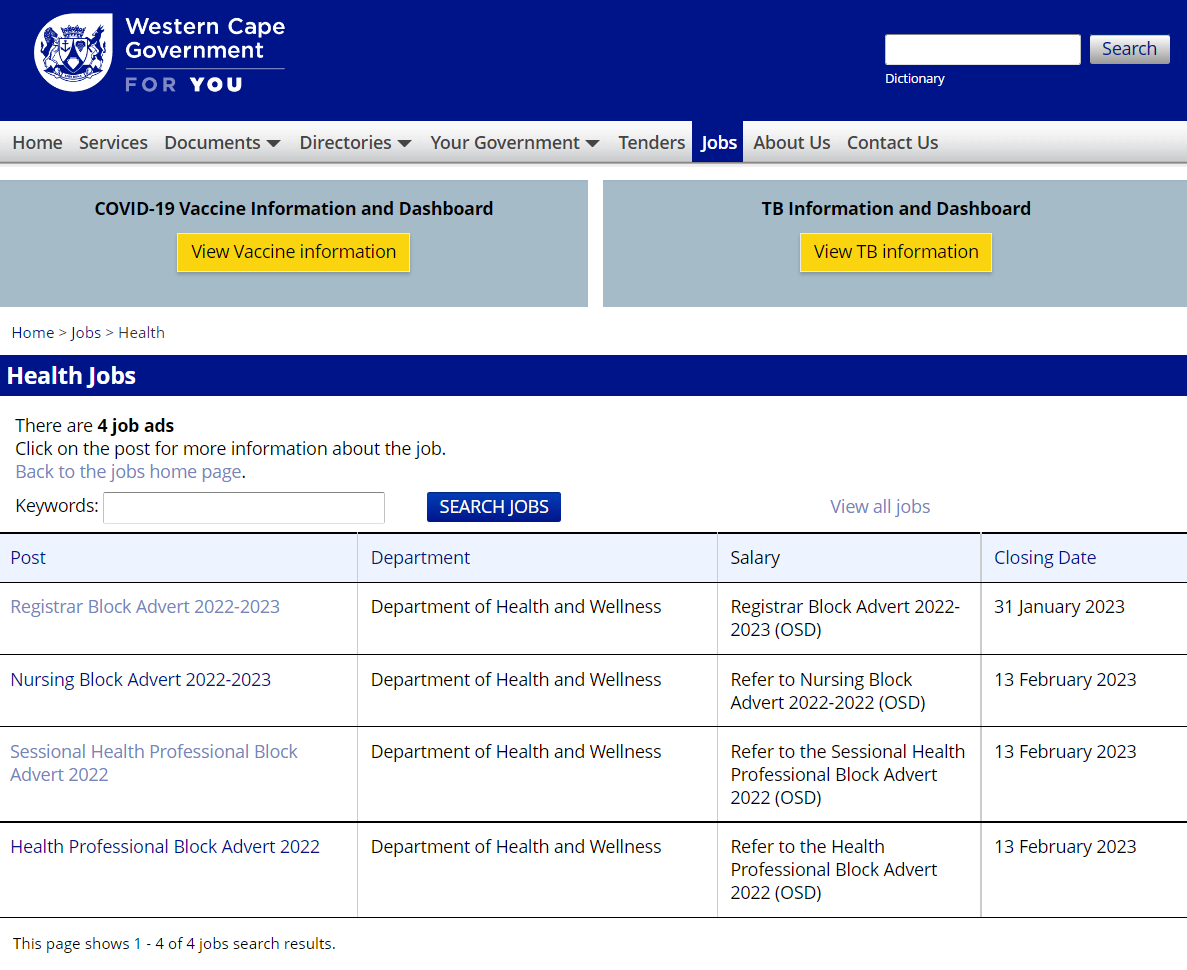The image size is (1187, 970).
Task: Open the Registrar Block Advert 2022-2023 post
Action: [x=145, y=607]
